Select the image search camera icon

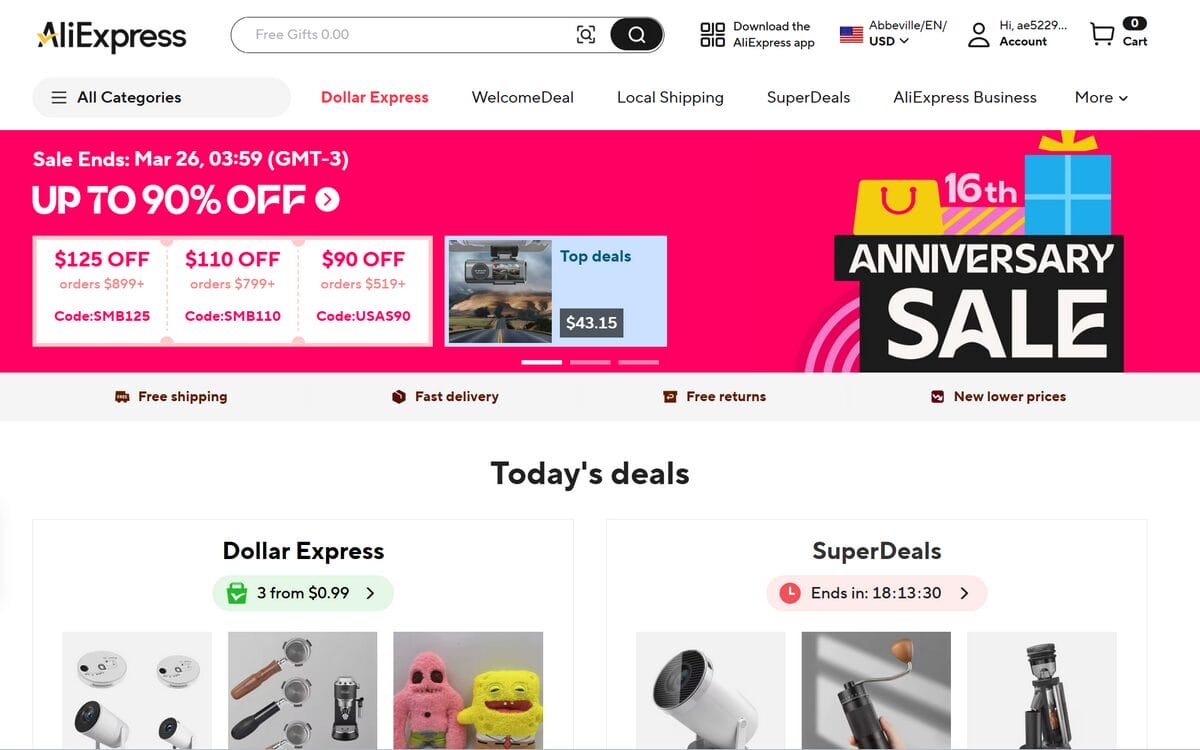pyautogui.click(x=587, y=34)
